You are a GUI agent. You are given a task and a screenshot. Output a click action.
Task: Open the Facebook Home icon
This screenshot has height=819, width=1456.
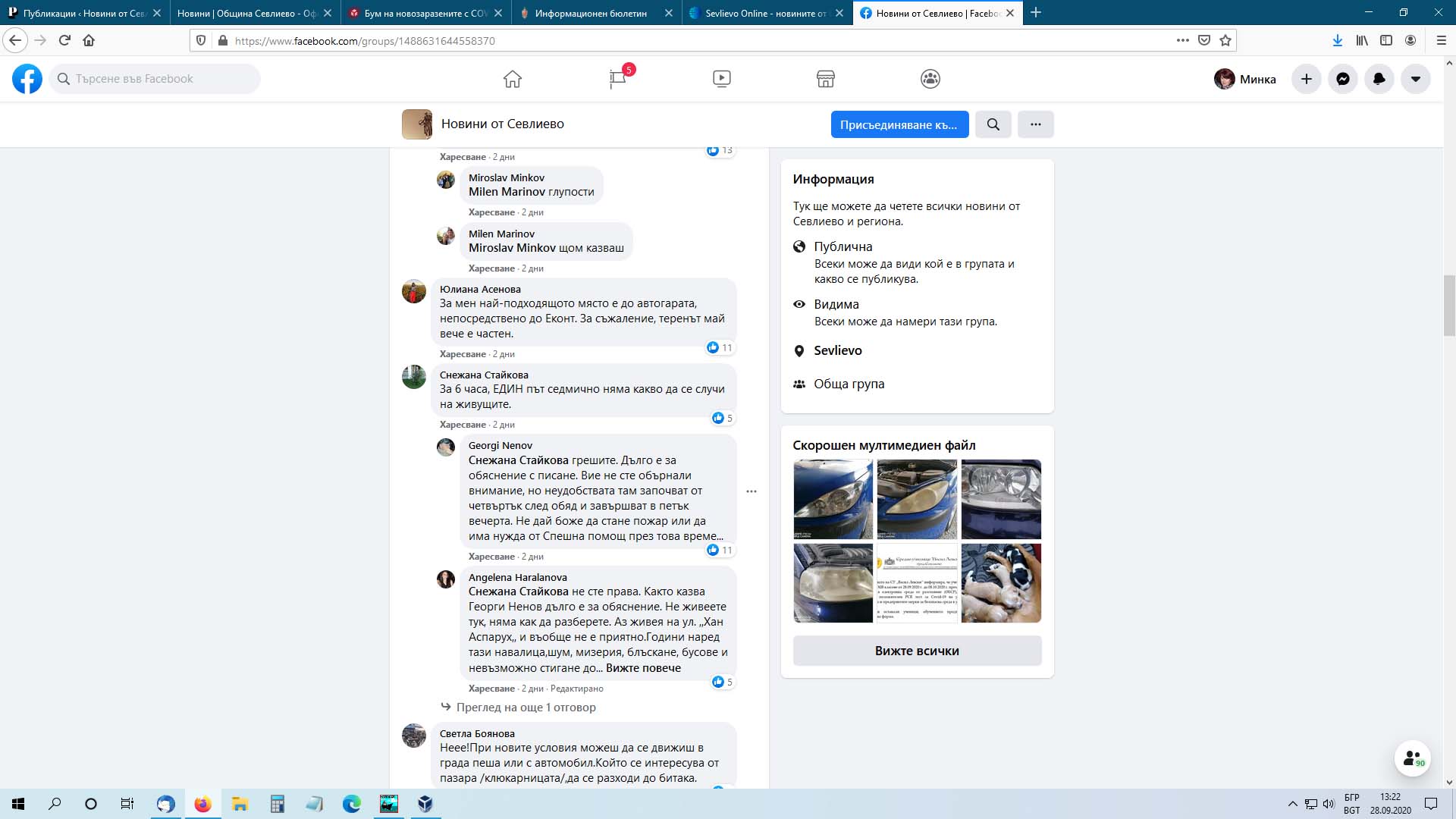513,79
